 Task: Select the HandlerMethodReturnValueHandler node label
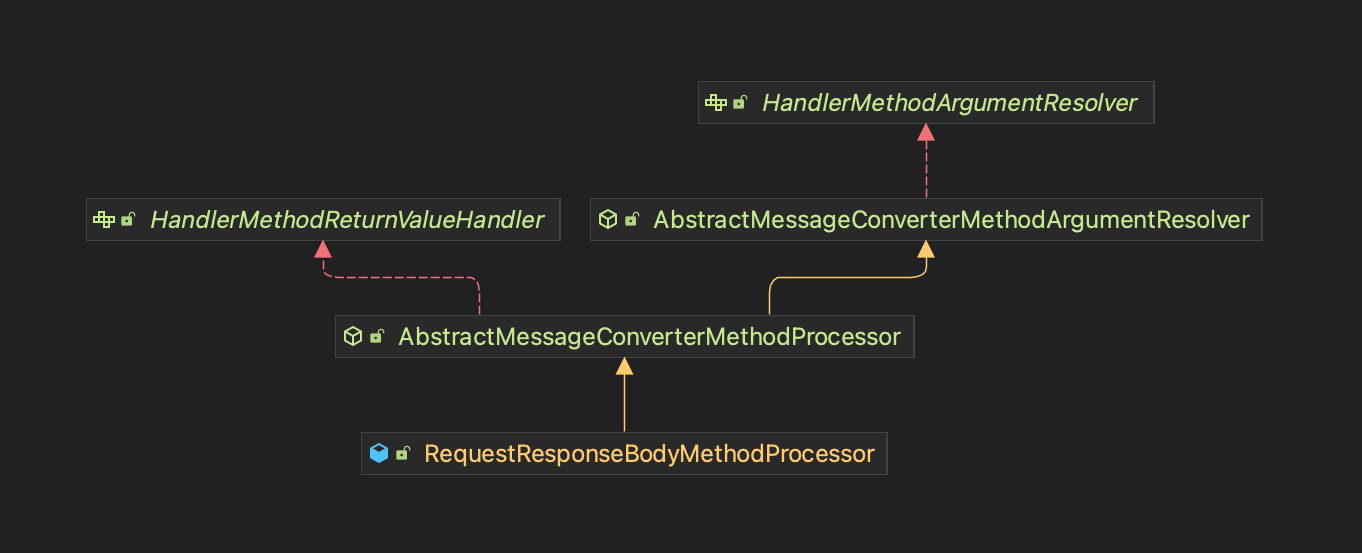(347, 220)
